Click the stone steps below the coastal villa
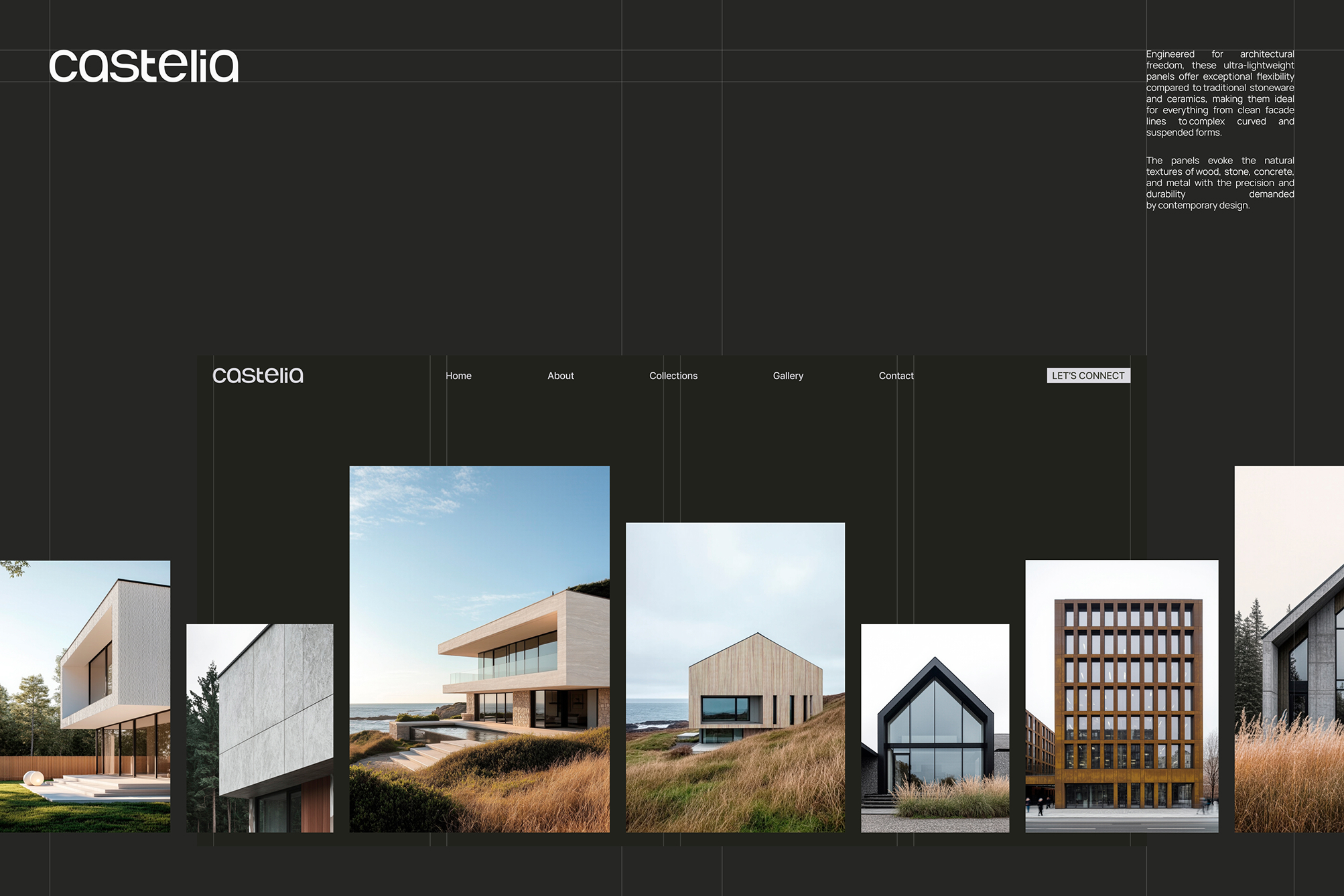This screenshot has width=1344, height=896. (x=420, y=755)
